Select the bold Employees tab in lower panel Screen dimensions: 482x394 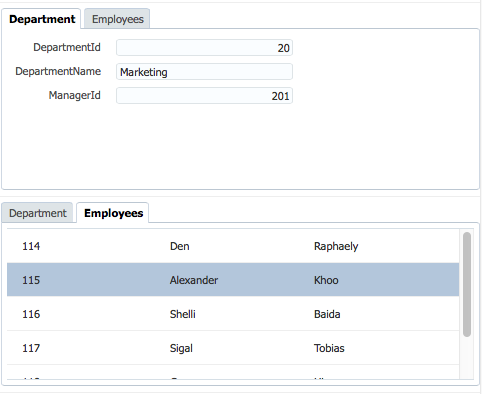113,213
